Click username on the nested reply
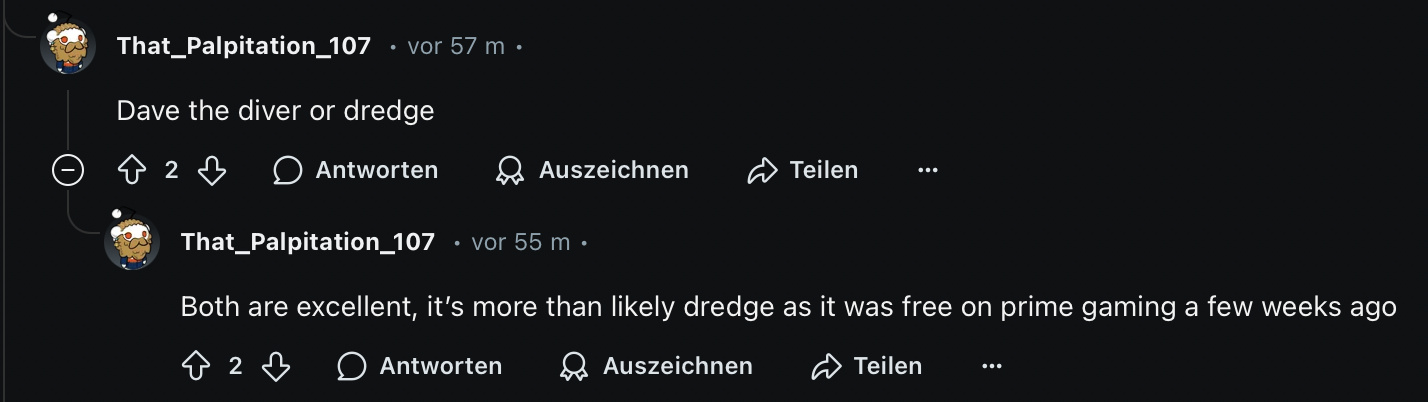Viewport: 1428px width, 402px height. click(308, 242)
